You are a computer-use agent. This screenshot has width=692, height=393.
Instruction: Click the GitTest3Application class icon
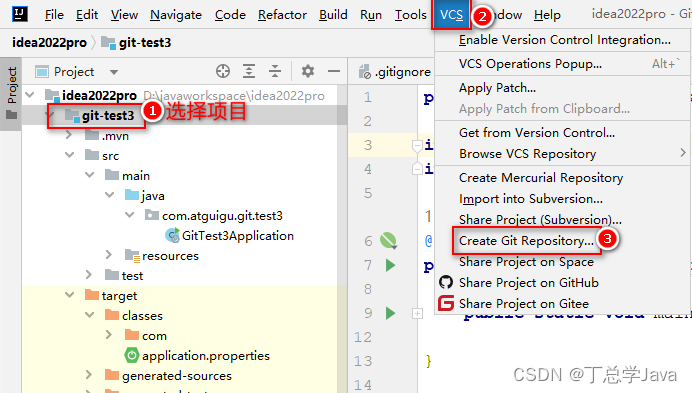pyautogui.click(x=172, y=235)
